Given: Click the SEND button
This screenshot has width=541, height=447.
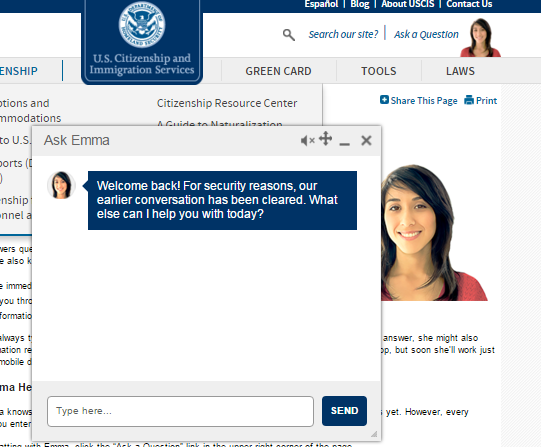Looking at the screenshot, I should [x=344, y=411].
